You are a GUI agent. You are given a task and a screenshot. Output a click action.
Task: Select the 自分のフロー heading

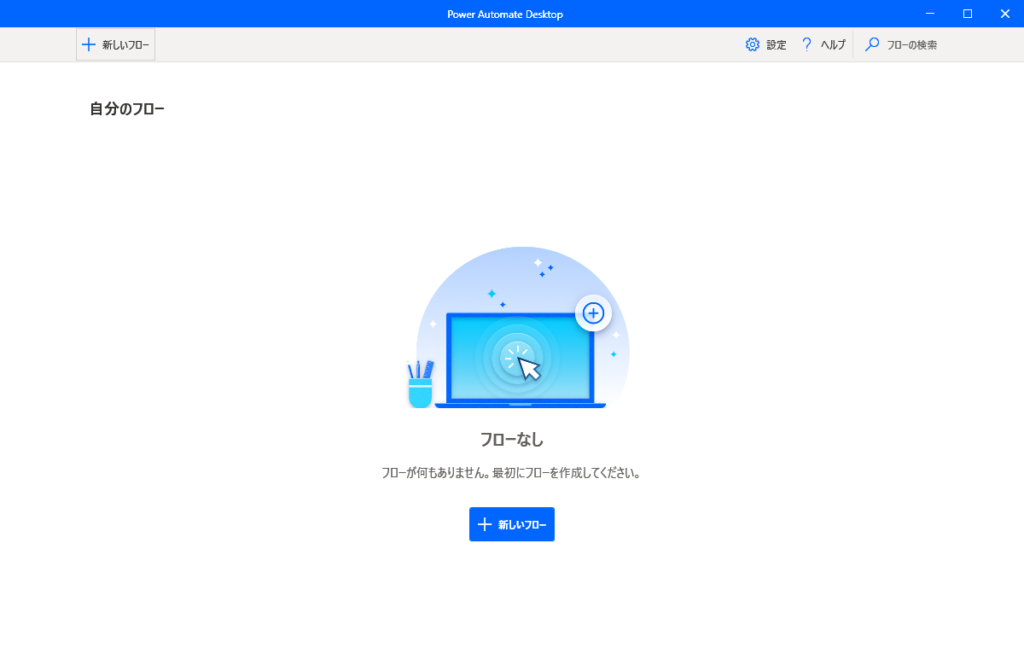pyautogui.click(x=127, y=109)
